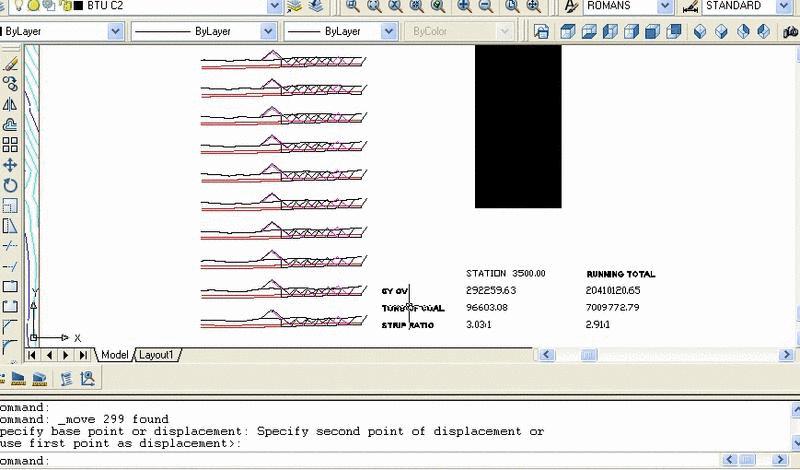Viewport: 800px width, 470px height.
Task: Click the RUNNING TOTAL heading text
Action: 621,274
